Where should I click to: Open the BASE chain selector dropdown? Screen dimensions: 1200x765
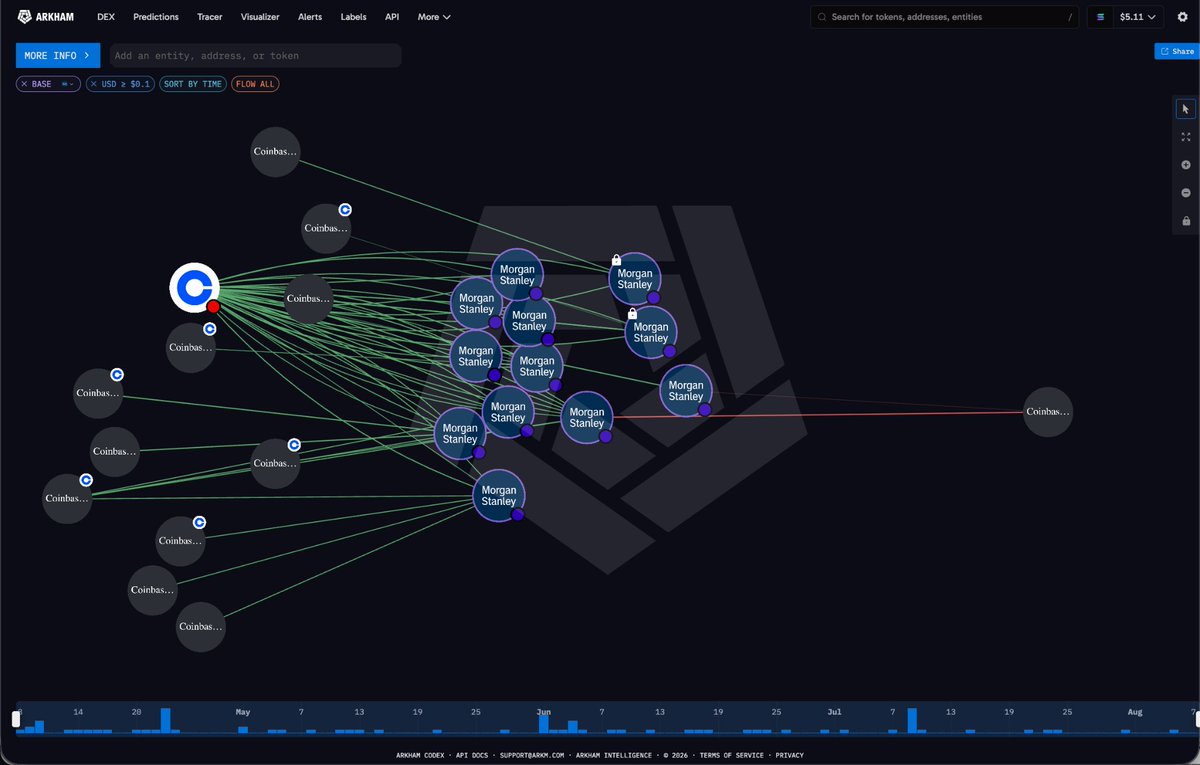click(x=69, y=84)
